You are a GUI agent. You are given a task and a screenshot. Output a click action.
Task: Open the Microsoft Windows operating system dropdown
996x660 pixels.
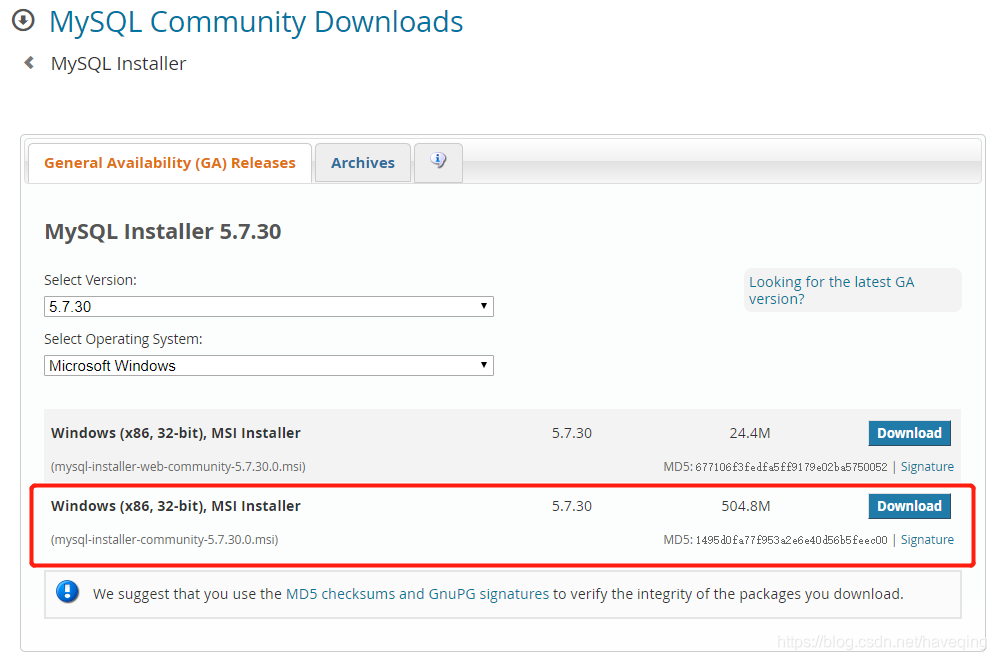(268, 365)
